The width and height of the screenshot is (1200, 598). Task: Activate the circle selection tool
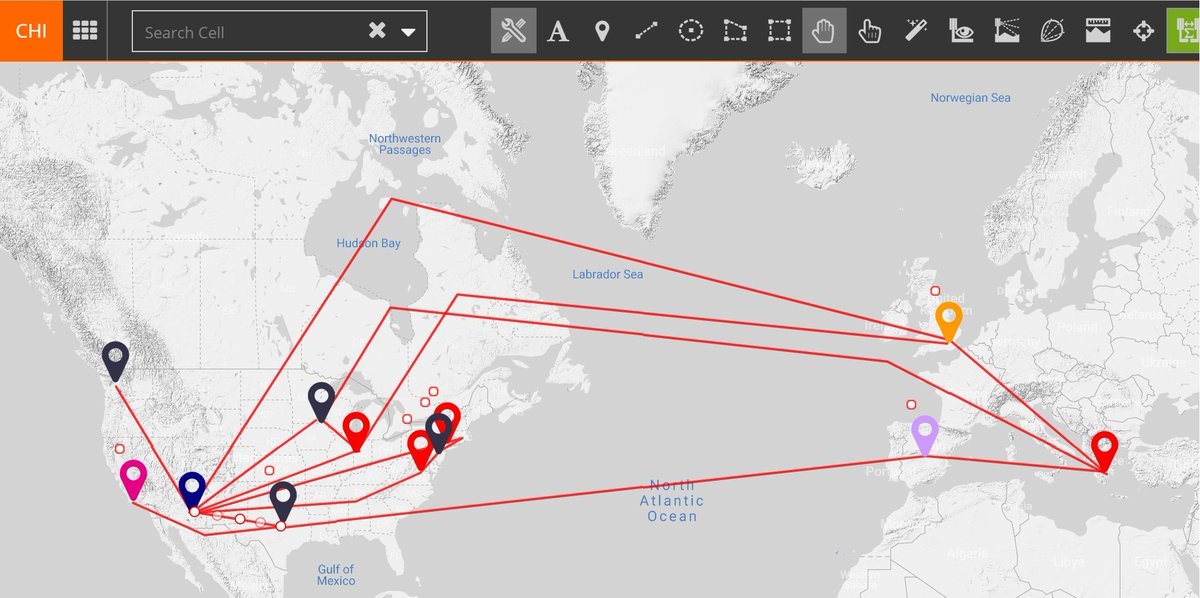click(x=690, y=31)
